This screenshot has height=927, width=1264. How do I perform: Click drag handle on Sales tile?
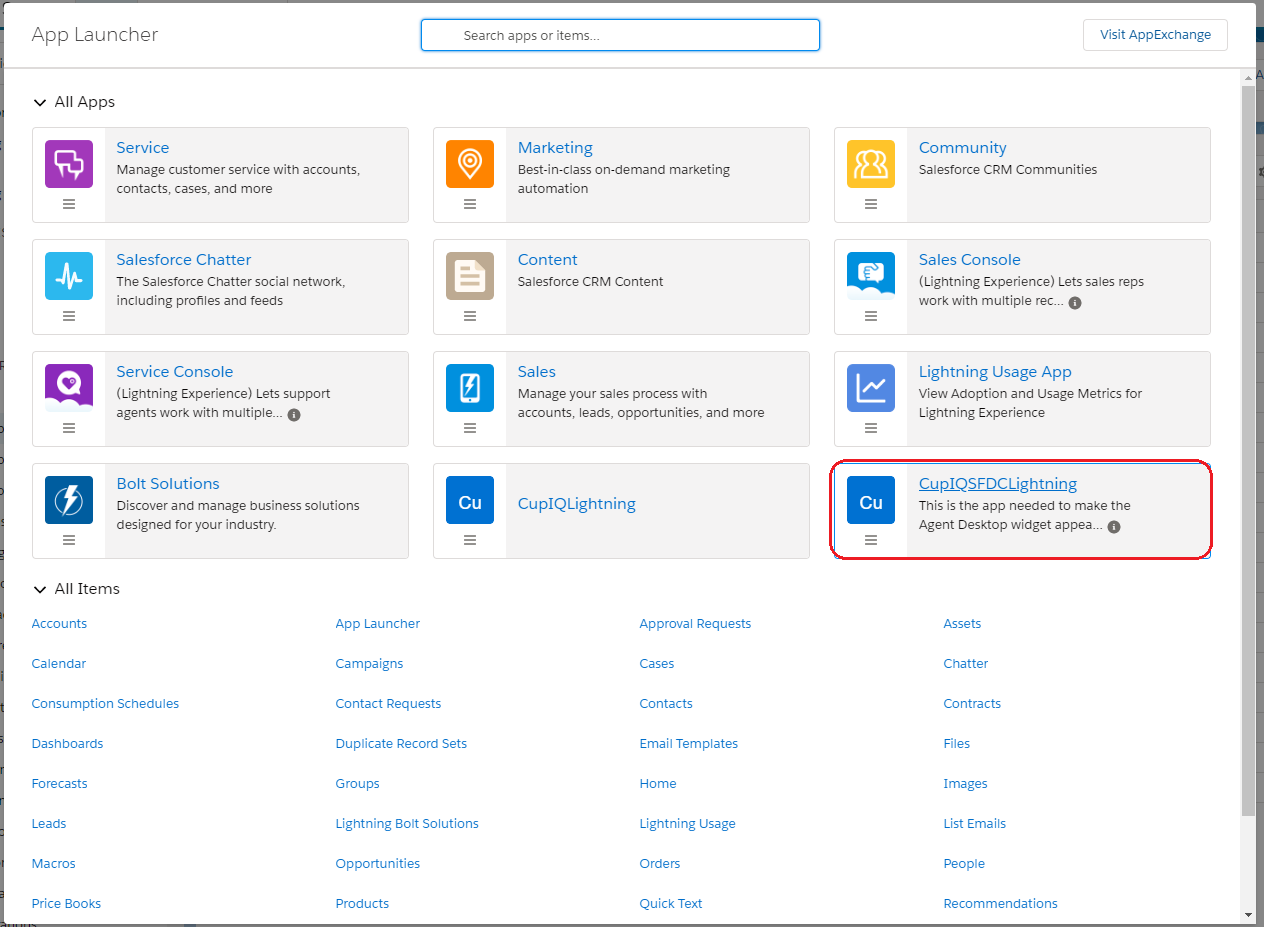coord(470,428)
